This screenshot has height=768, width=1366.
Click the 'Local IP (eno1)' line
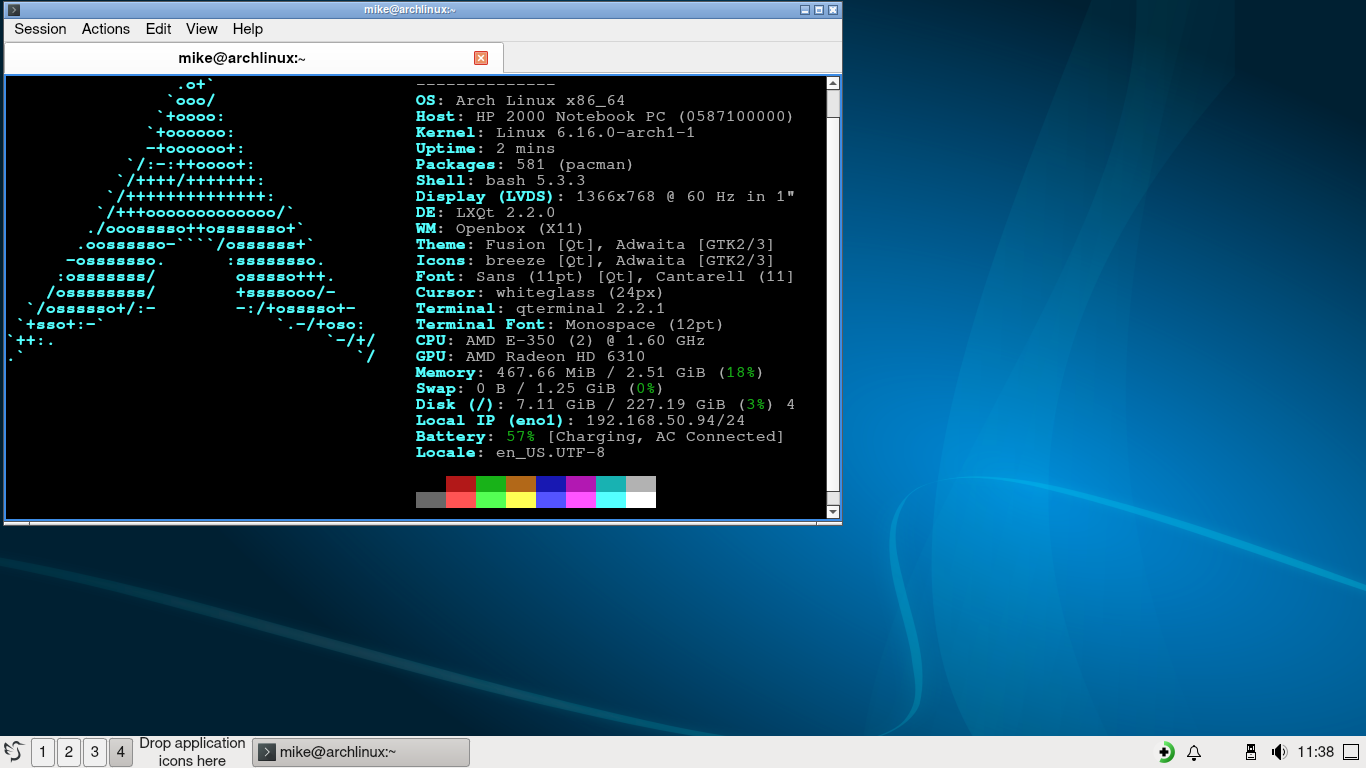point(580,421)
